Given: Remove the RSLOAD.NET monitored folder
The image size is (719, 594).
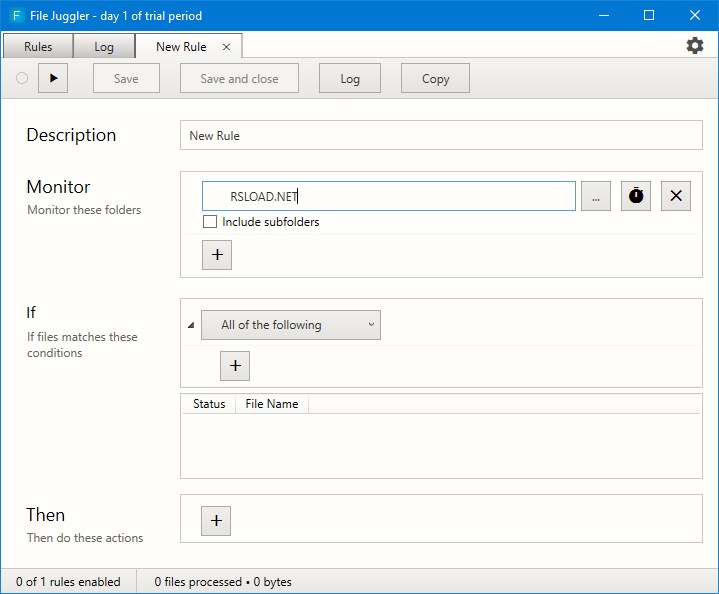Looking at the screenshot, I should click(x=675, y=196).
